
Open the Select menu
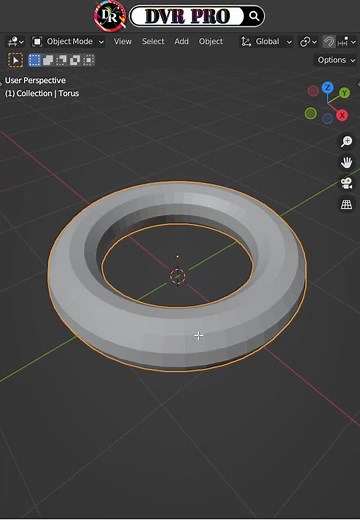click(153, 42)
